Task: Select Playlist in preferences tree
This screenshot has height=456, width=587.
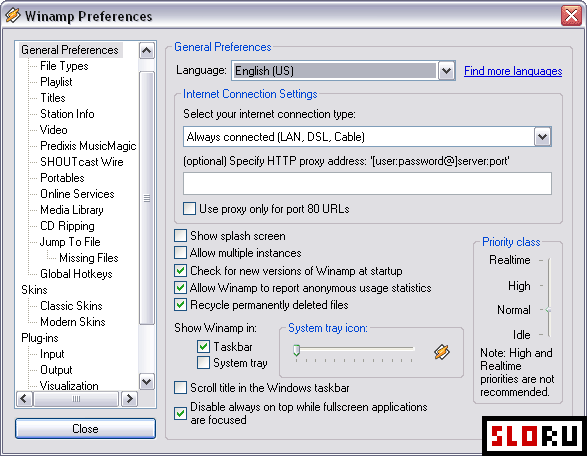Action: (56, 82)
